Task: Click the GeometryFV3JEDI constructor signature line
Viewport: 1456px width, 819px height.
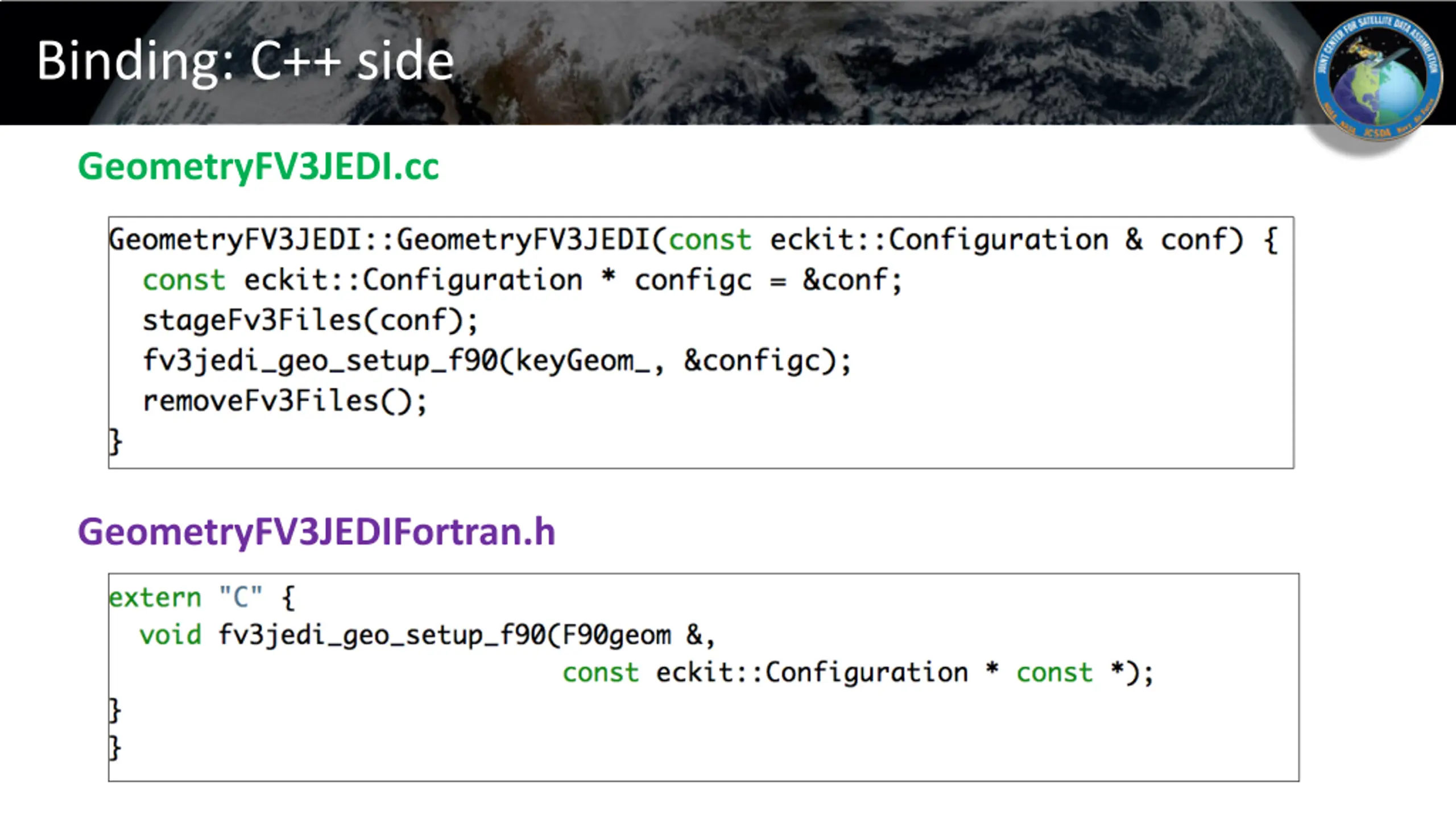Action: click(x=693, y=240)
